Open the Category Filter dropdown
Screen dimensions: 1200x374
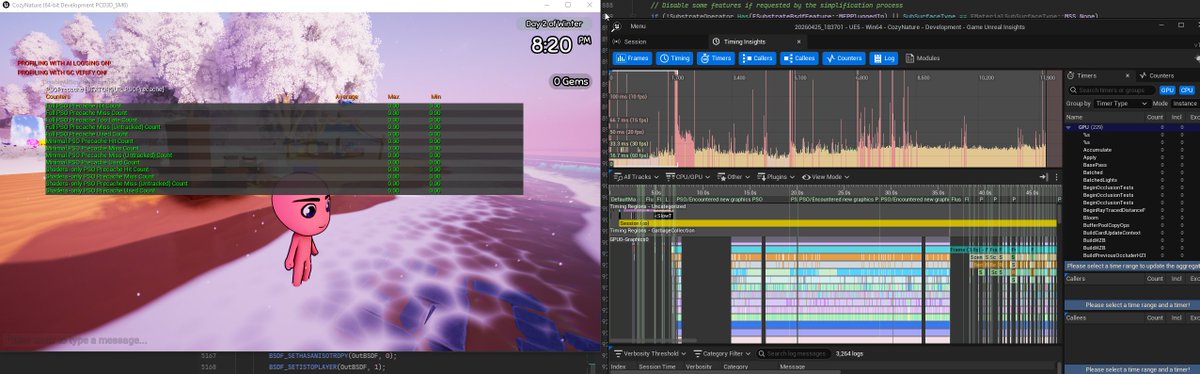pos(723,353)
